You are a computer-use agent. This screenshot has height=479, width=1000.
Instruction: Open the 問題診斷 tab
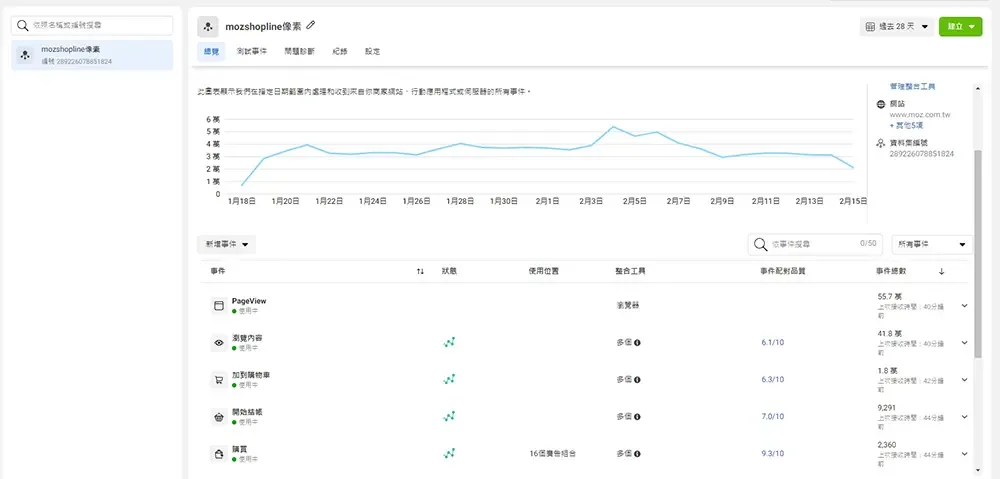click(299, 52)
